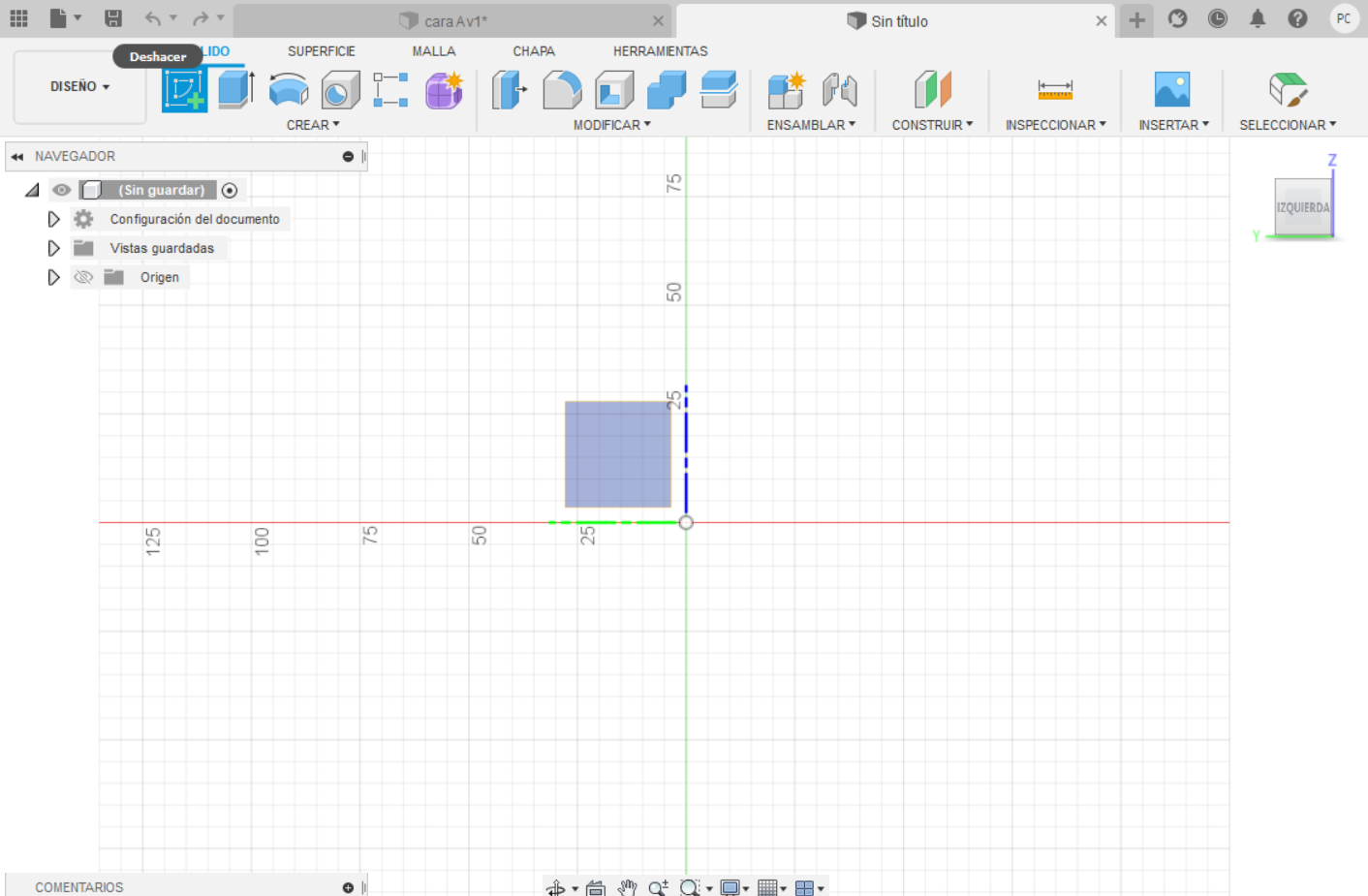Click the Look At icon in navigation bar
This screenshot has height=896, width=1368.
pos(596,887)
